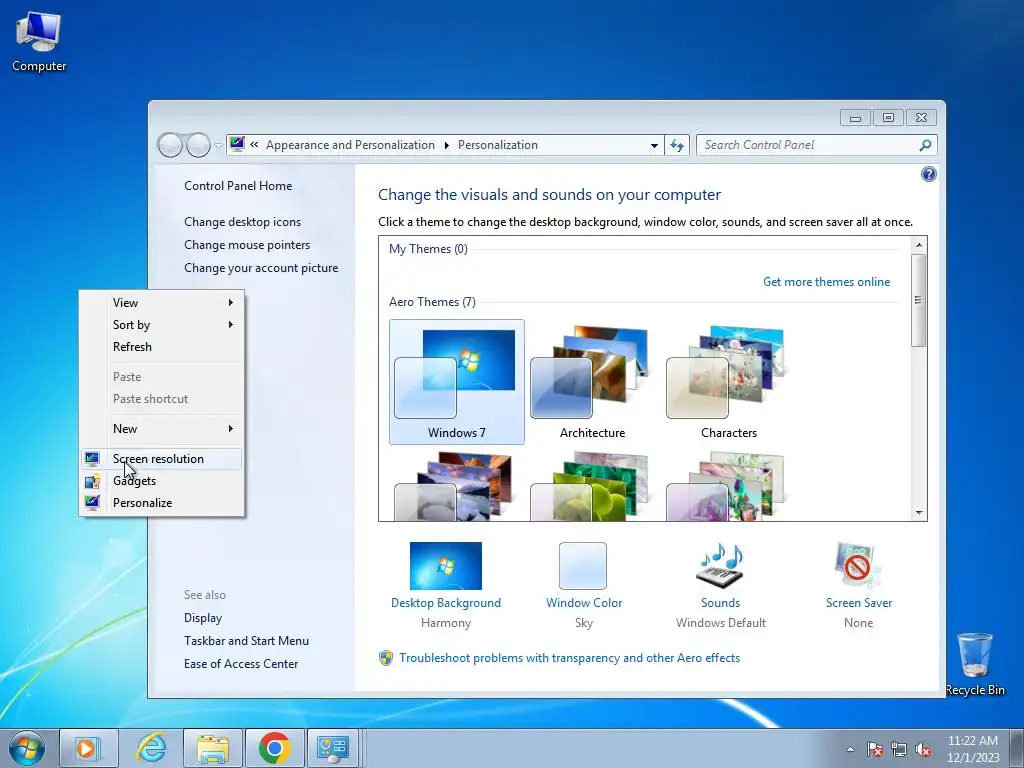
Task: Click Get more themes online
Action: pos(826,282)
